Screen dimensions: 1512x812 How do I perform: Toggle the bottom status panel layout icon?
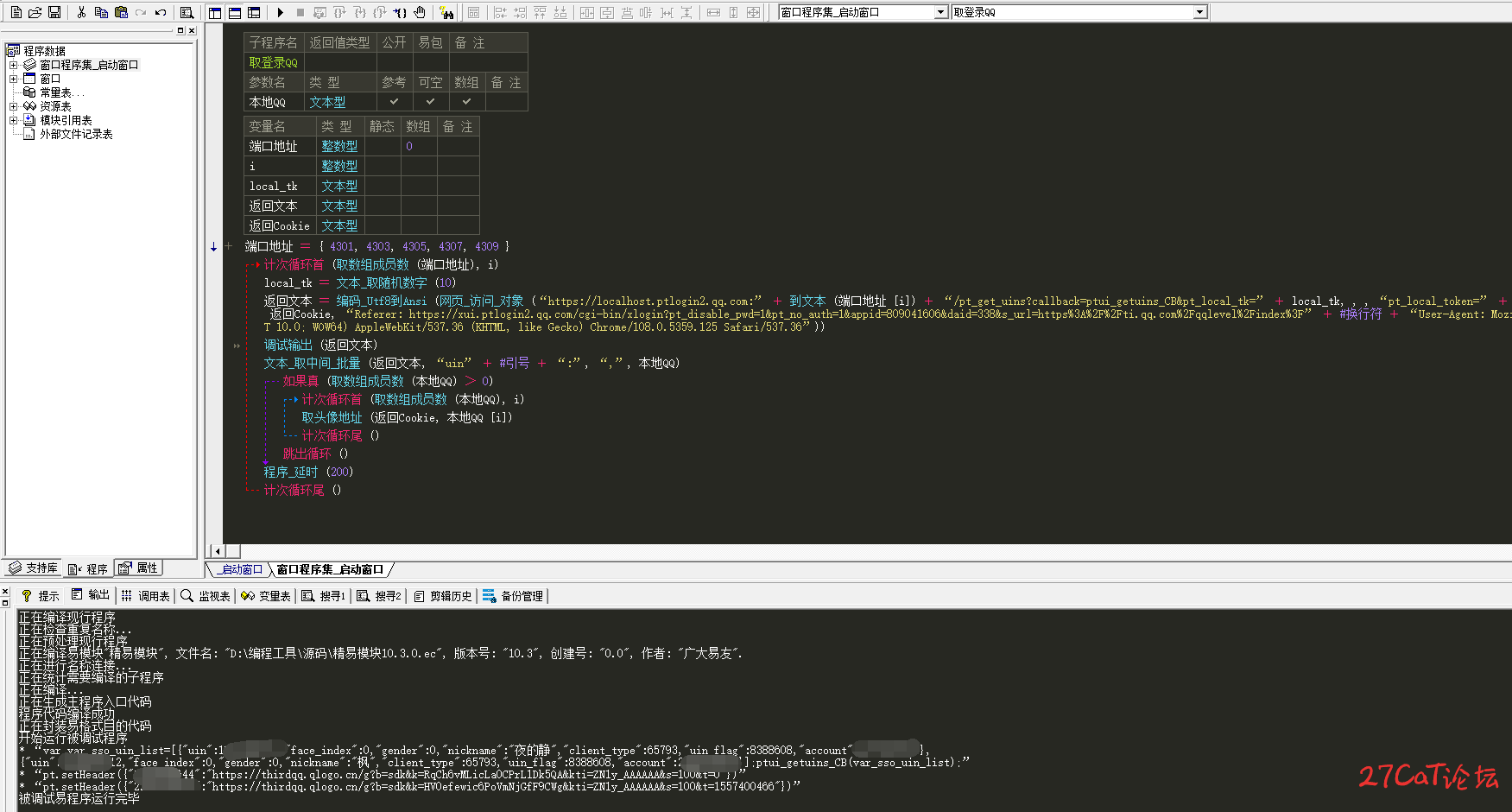[x=234, y=12]
